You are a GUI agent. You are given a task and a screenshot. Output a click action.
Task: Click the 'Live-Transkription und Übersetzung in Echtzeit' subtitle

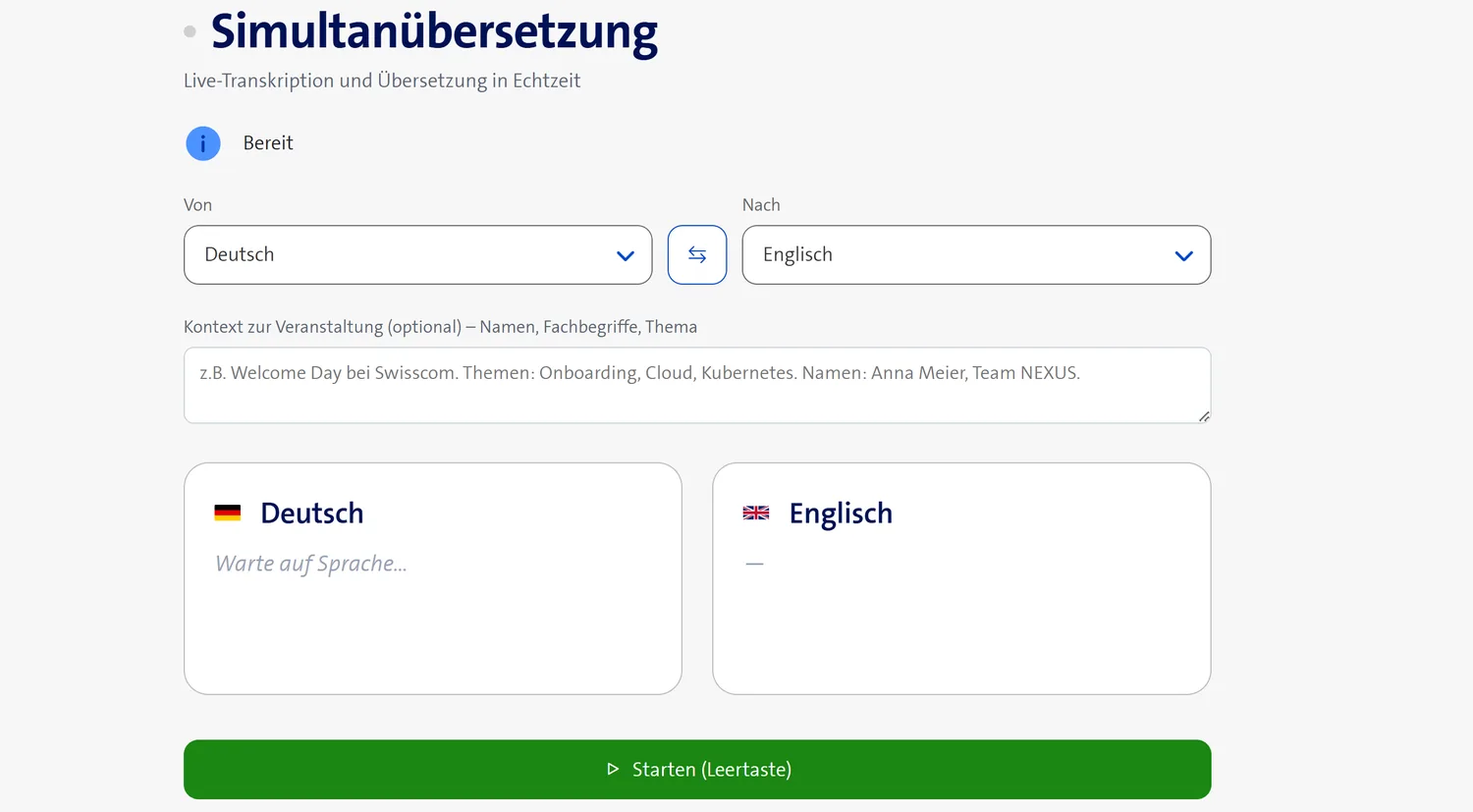coord(382,81)
